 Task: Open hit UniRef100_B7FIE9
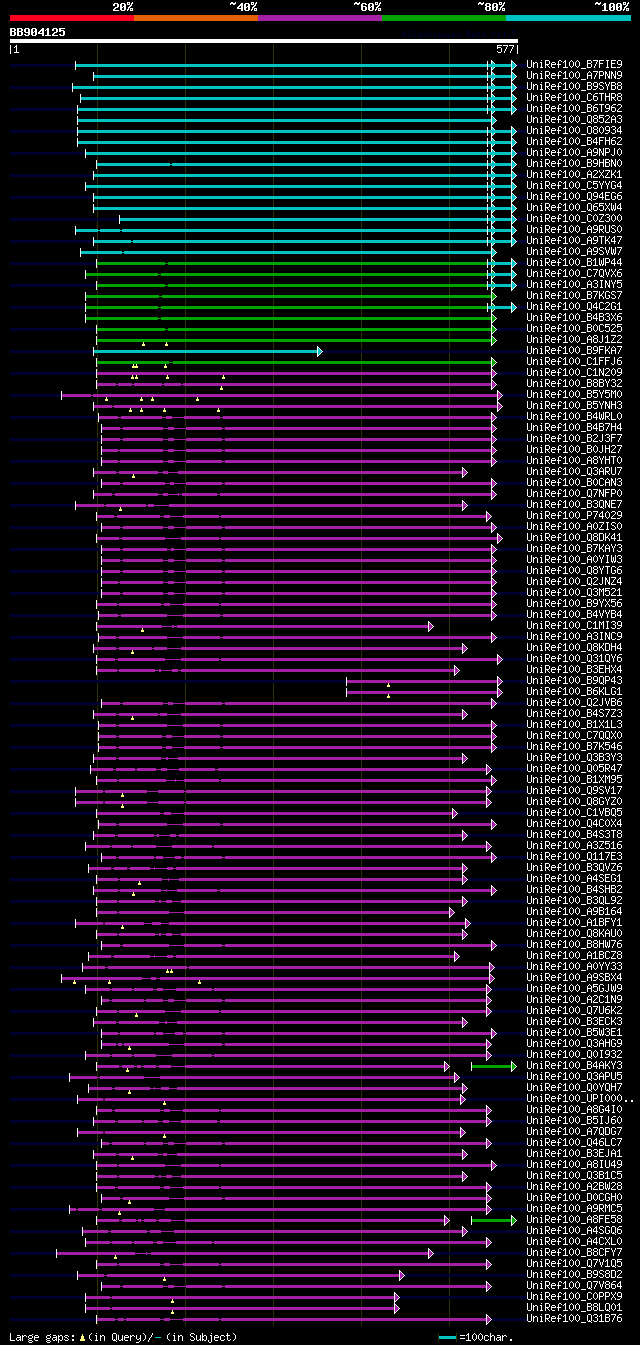coord(574,64)
